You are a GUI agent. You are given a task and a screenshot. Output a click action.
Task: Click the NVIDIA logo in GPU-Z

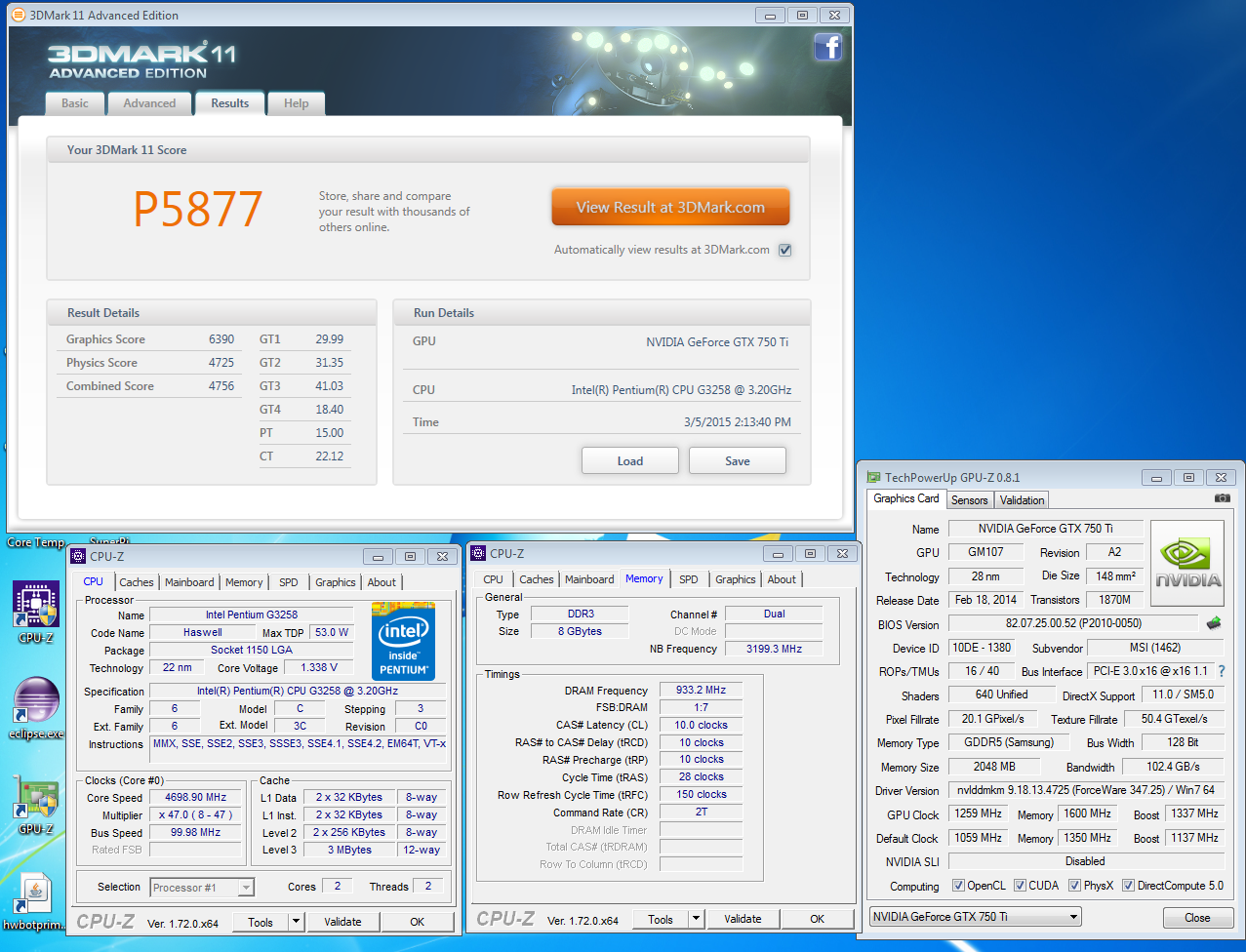[1187, 563]
